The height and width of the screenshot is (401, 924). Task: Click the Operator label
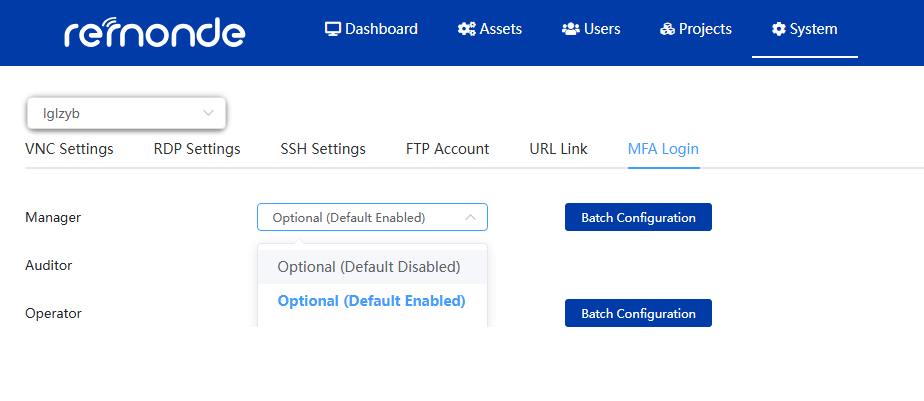point(53,313)
